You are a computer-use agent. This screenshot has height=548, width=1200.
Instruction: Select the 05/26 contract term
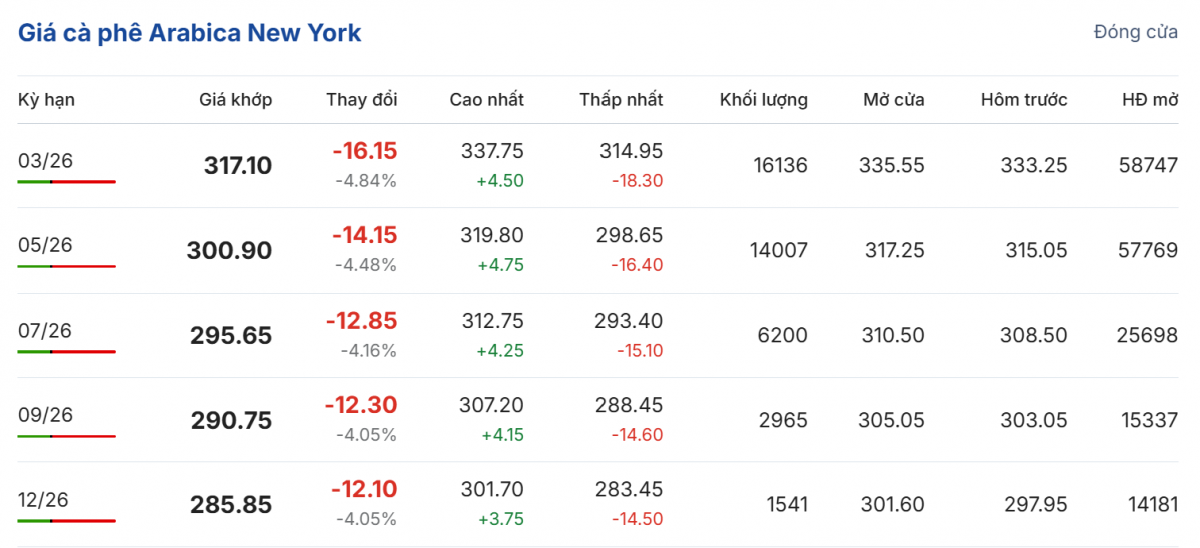click(x=46, y=245)
